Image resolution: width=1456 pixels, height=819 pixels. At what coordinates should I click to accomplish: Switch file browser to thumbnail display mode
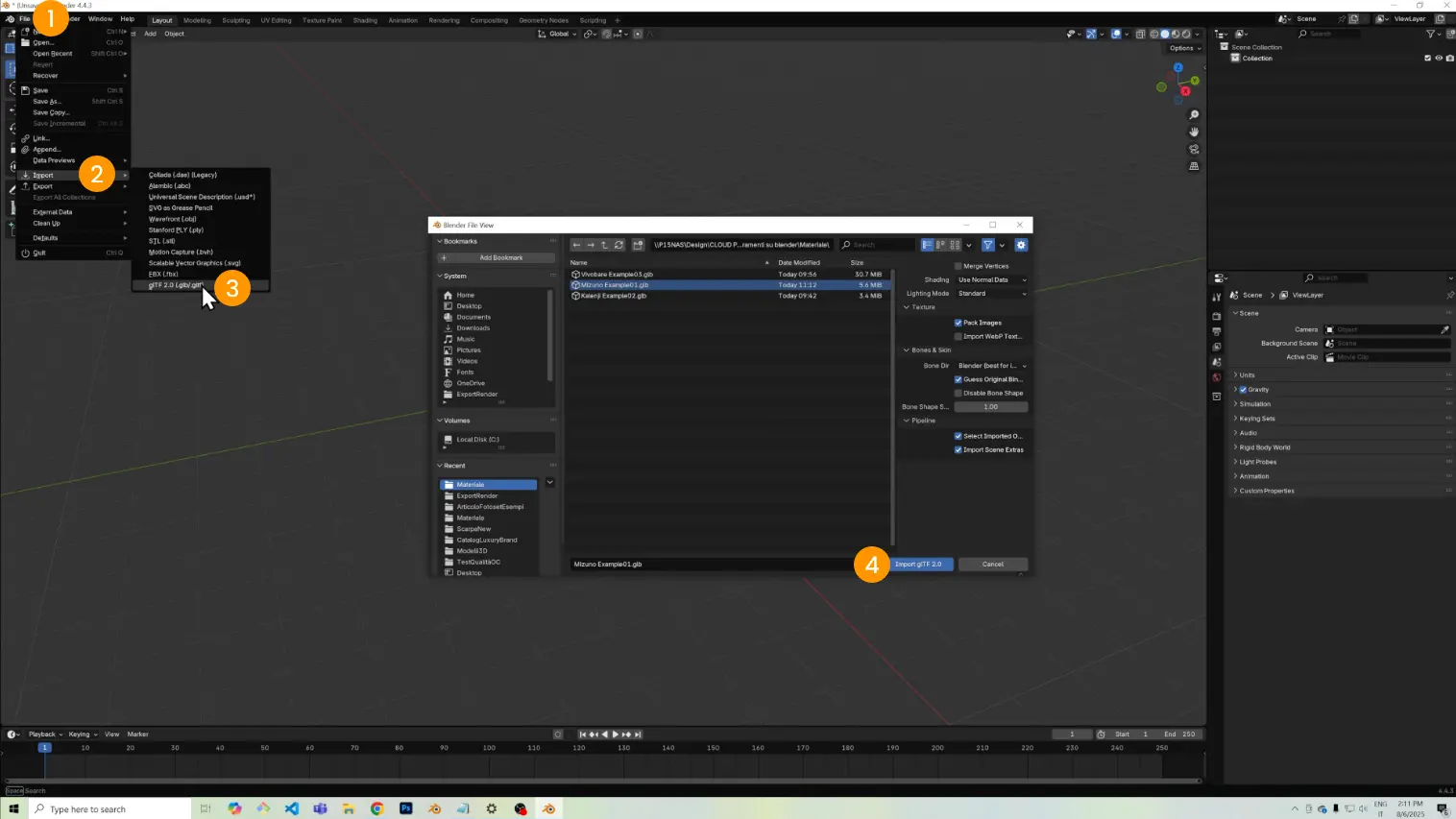955,245
